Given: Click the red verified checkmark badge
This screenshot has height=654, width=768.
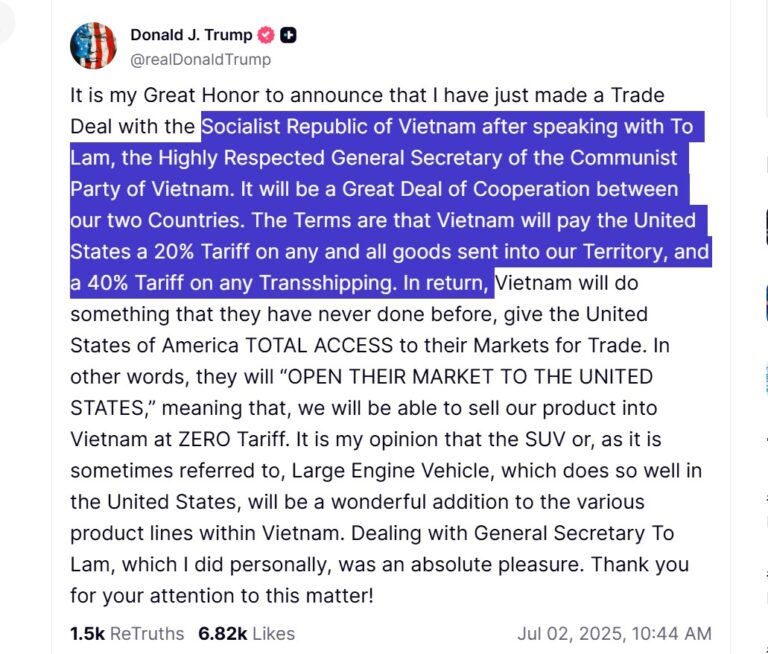Looking at the screenshot, I should [x=266, y=35].
